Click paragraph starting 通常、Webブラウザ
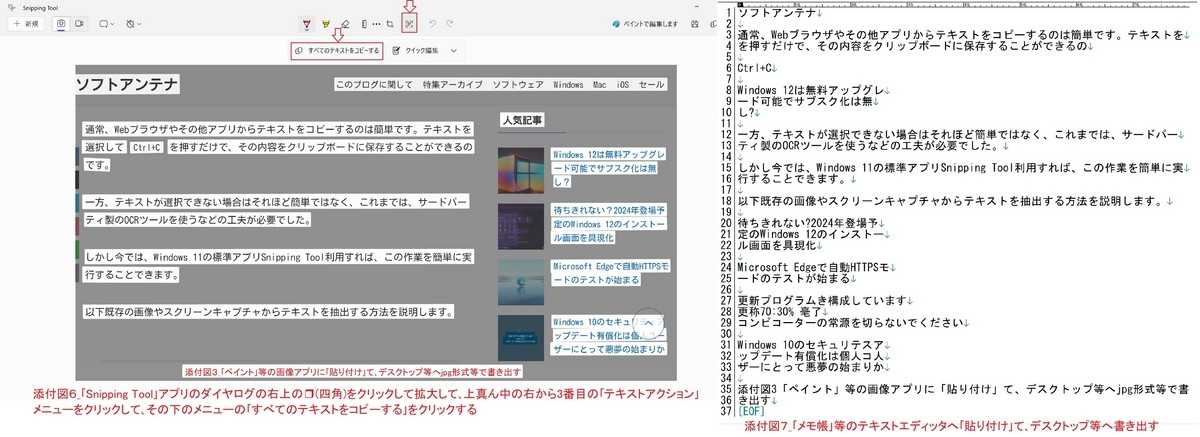The width and height of the screenshot is (1200, 437). (279, 147)
